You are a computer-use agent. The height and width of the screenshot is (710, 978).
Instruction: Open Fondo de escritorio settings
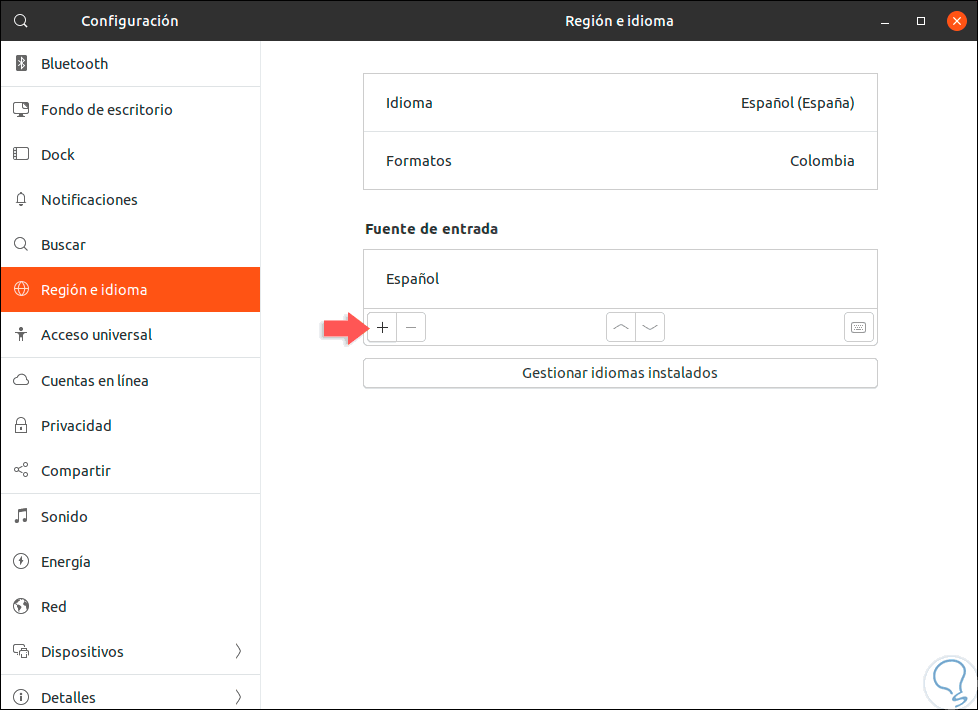pos(106,110)
